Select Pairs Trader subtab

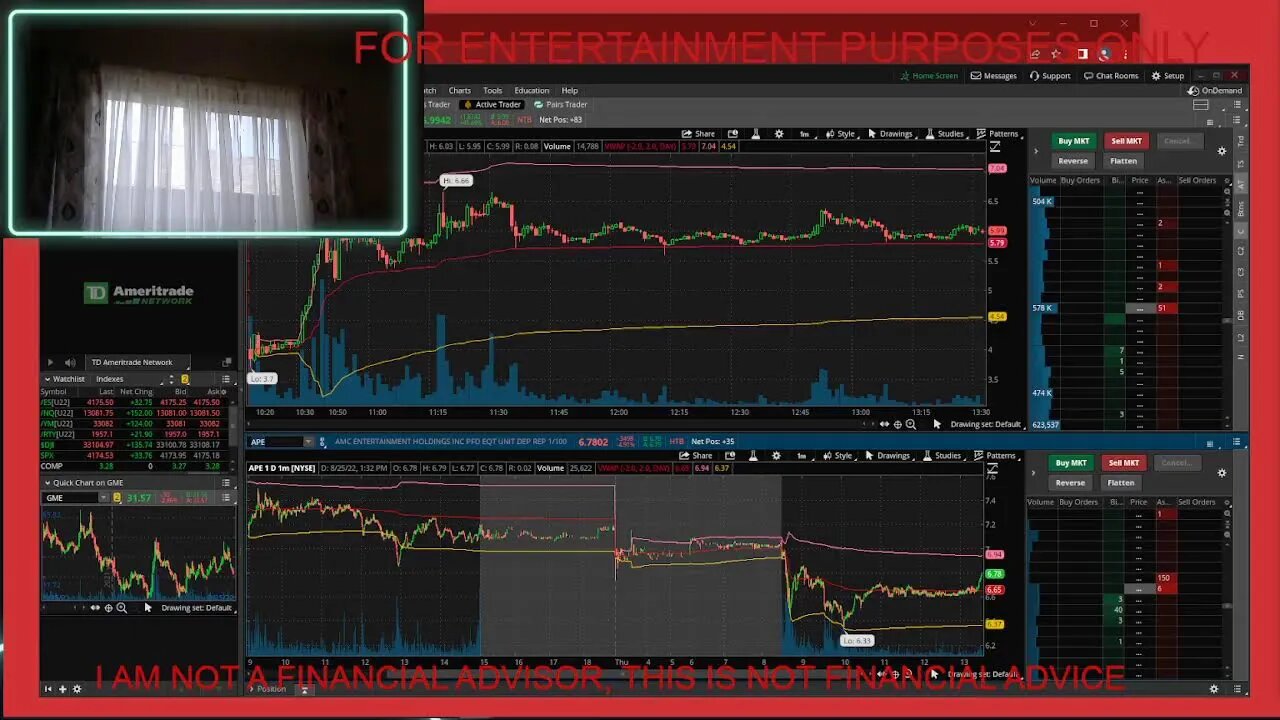(x=561, y=104)
